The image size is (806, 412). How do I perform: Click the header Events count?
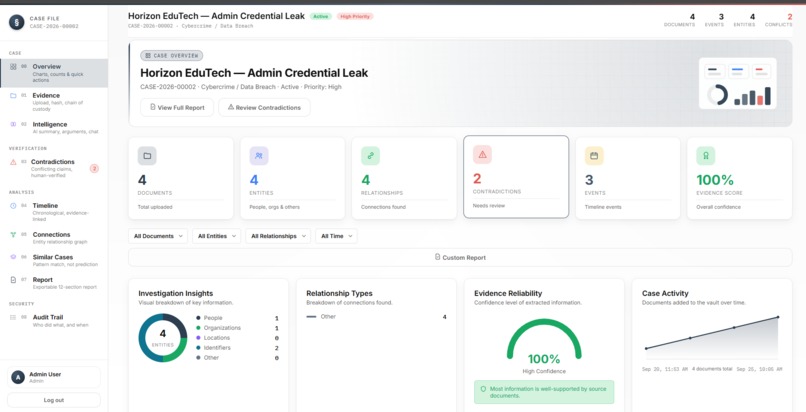click(715, 20)
